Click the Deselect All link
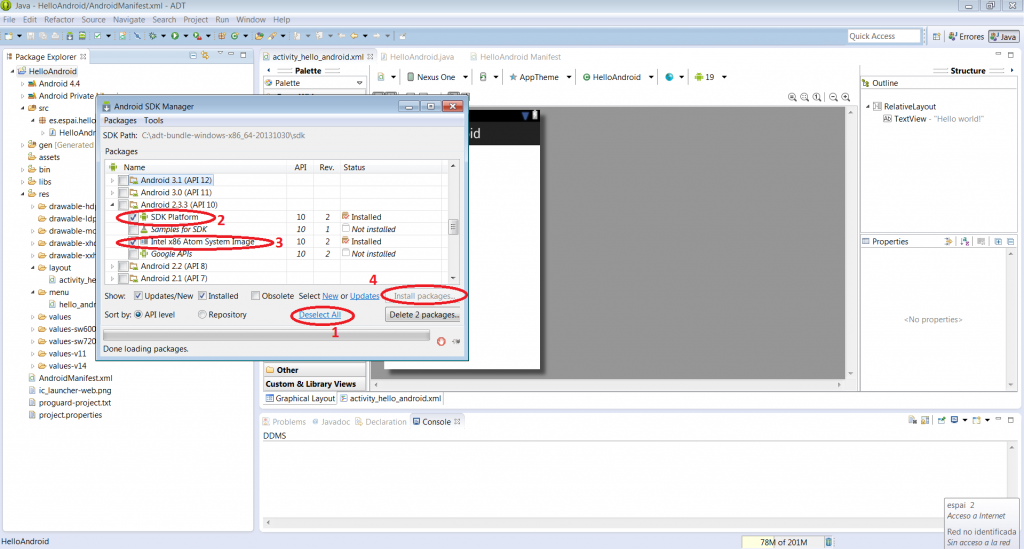 pos(320,315)
